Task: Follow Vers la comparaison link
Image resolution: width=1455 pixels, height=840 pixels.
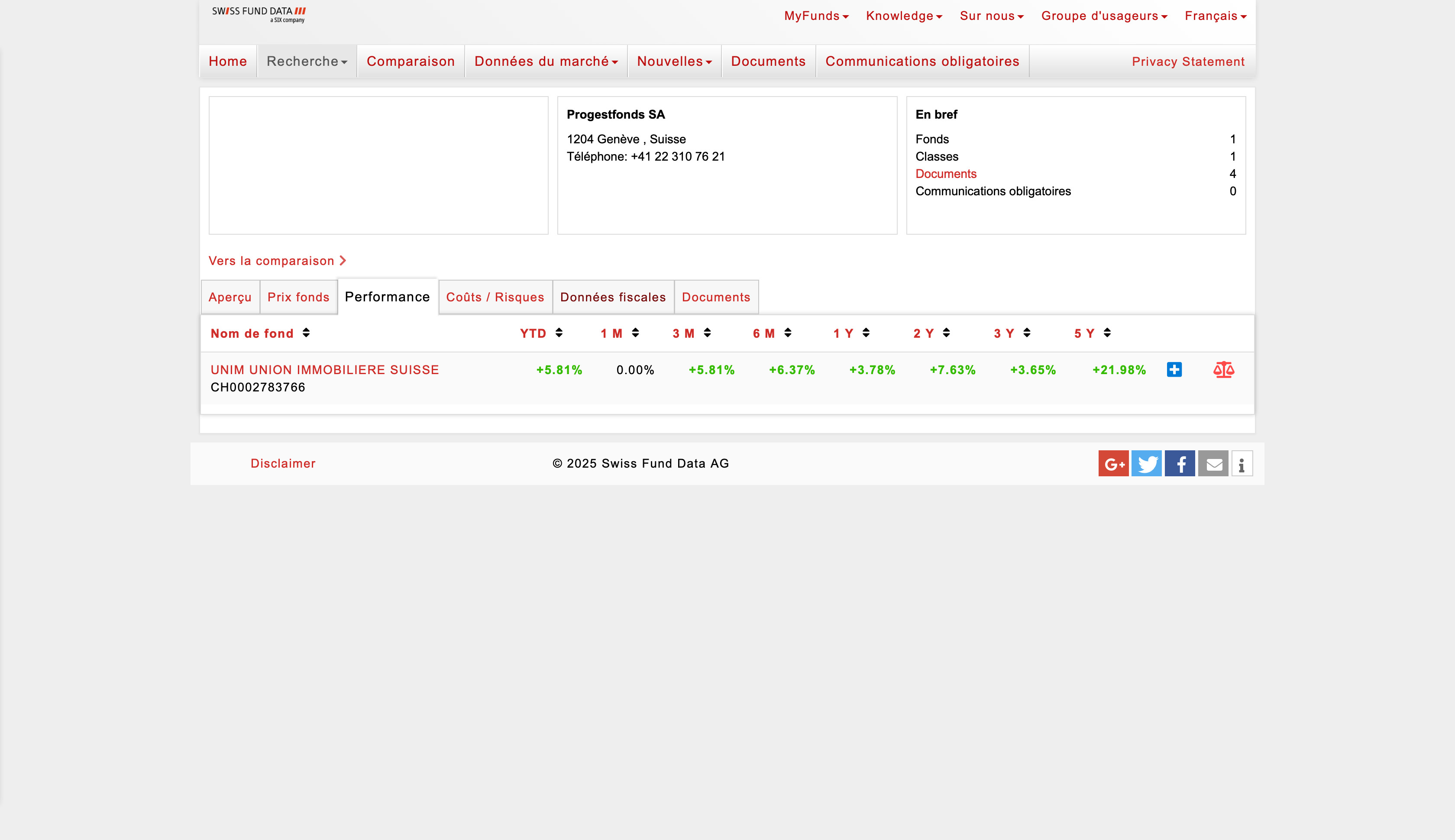Action: click(x=278, y=261)
